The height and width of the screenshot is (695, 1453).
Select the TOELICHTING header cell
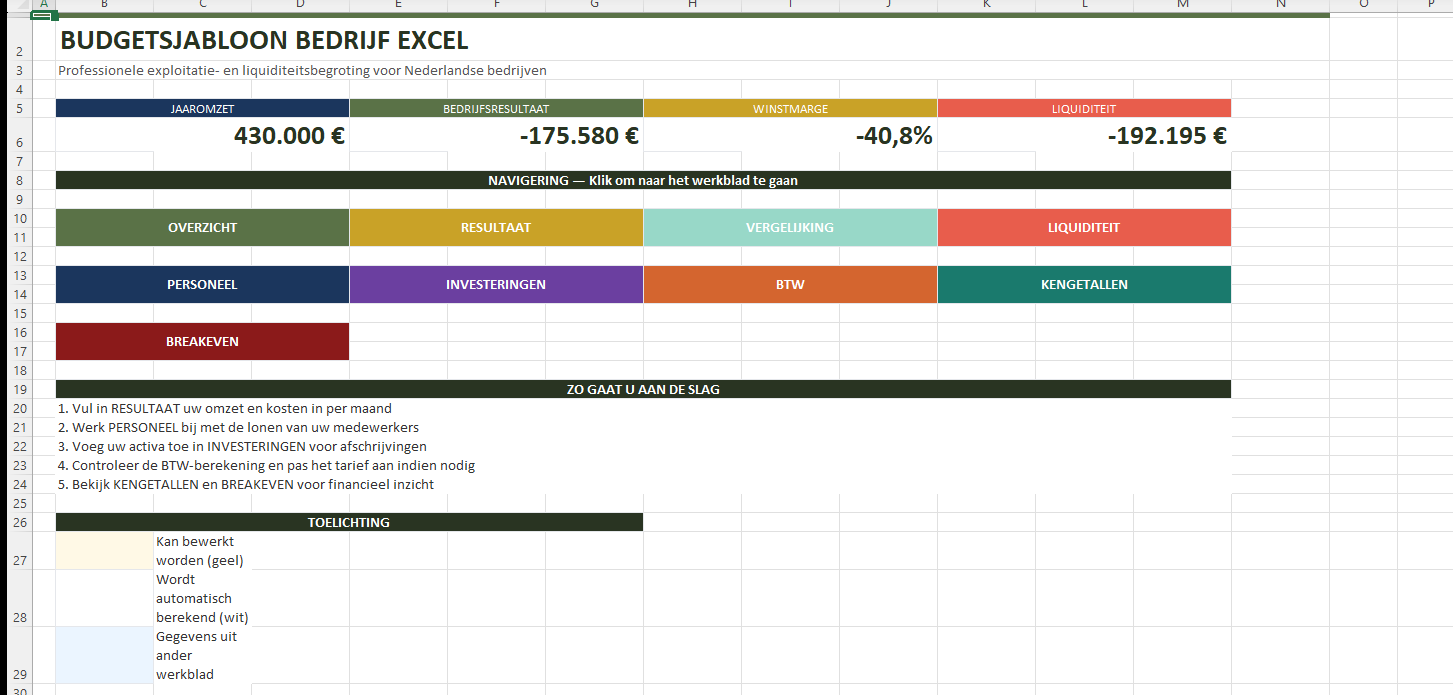tap(349, 523)
